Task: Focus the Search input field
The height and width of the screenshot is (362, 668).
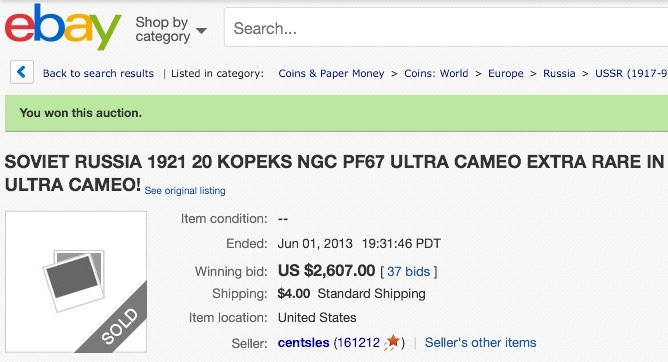Action: point(446,28)
